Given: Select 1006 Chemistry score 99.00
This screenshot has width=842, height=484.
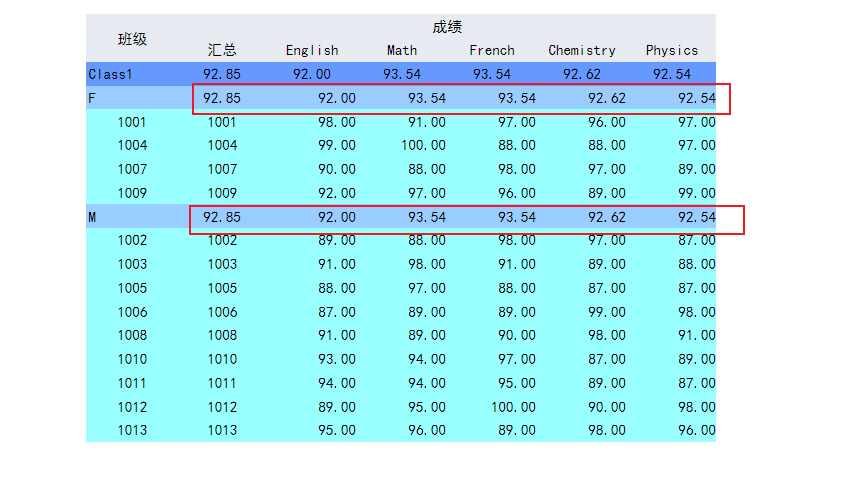Looking at the screenshot, I should click(607, 312).
